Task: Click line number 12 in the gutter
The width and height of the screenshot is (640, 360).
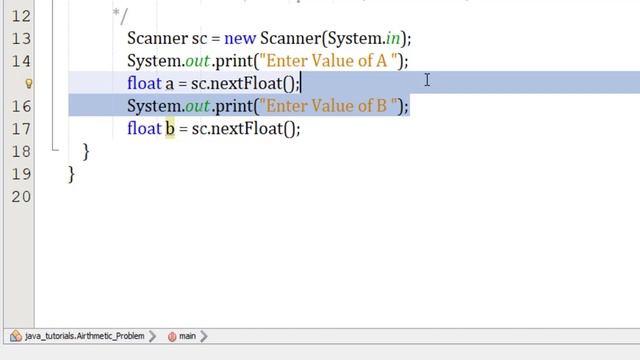Action: (x=21, y=16)
